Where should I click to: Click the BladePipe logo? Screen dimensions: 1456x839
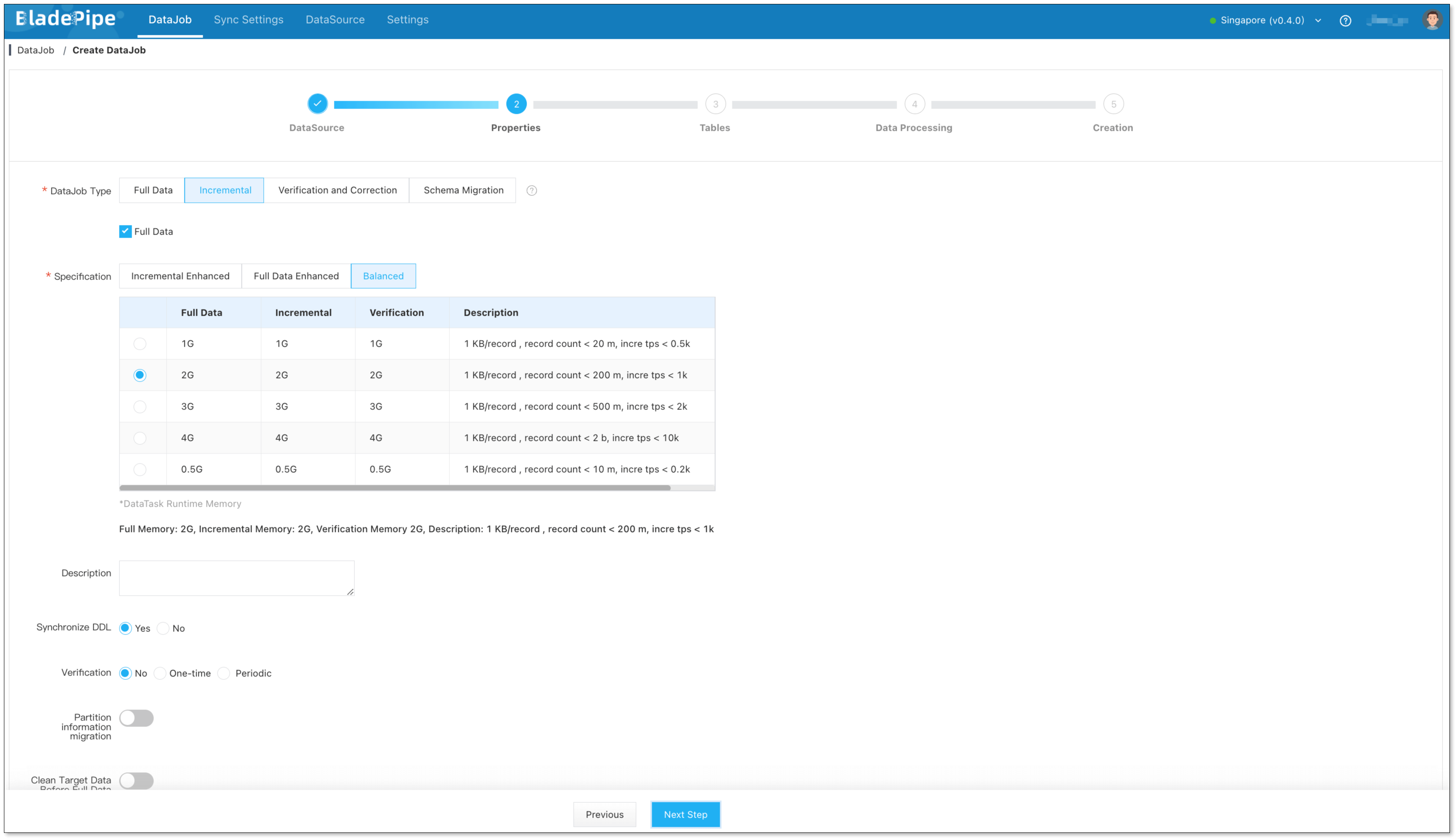tap(66, 19)
